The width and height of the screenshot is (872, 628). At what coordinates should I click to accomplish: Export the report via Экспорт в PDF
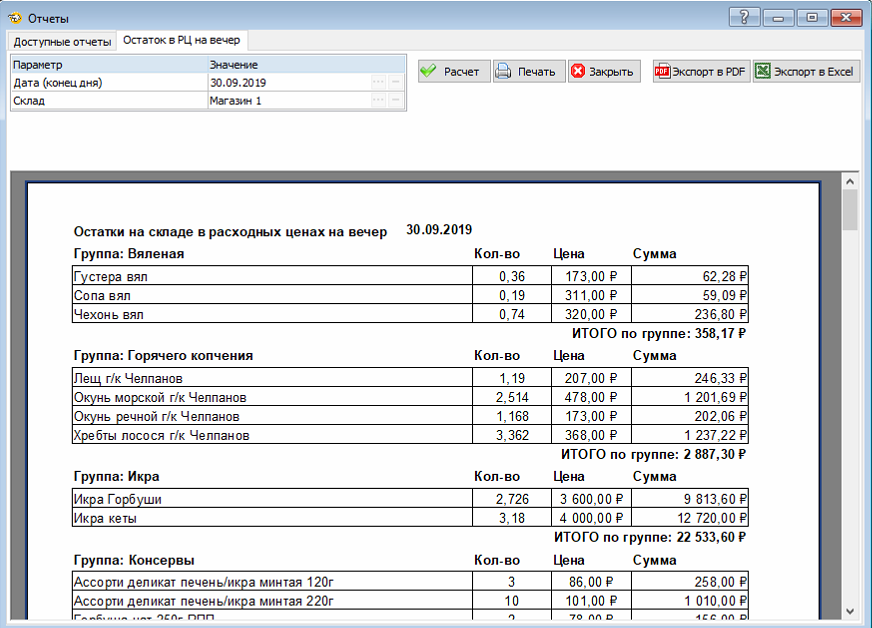(700, 72)
